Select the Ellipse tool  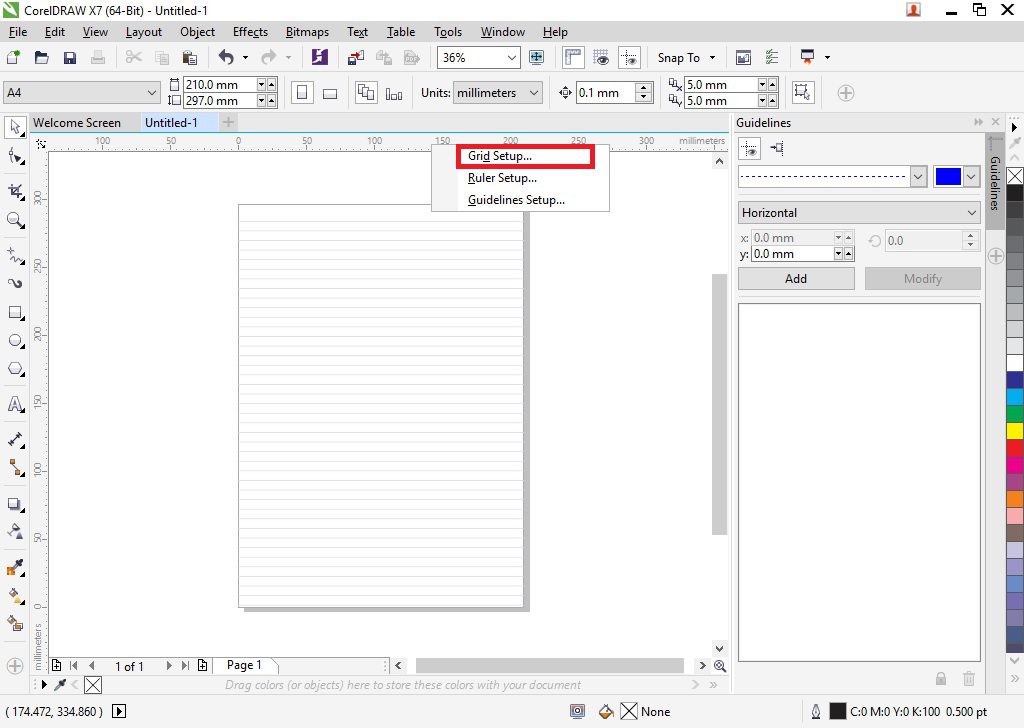(15, 341)
